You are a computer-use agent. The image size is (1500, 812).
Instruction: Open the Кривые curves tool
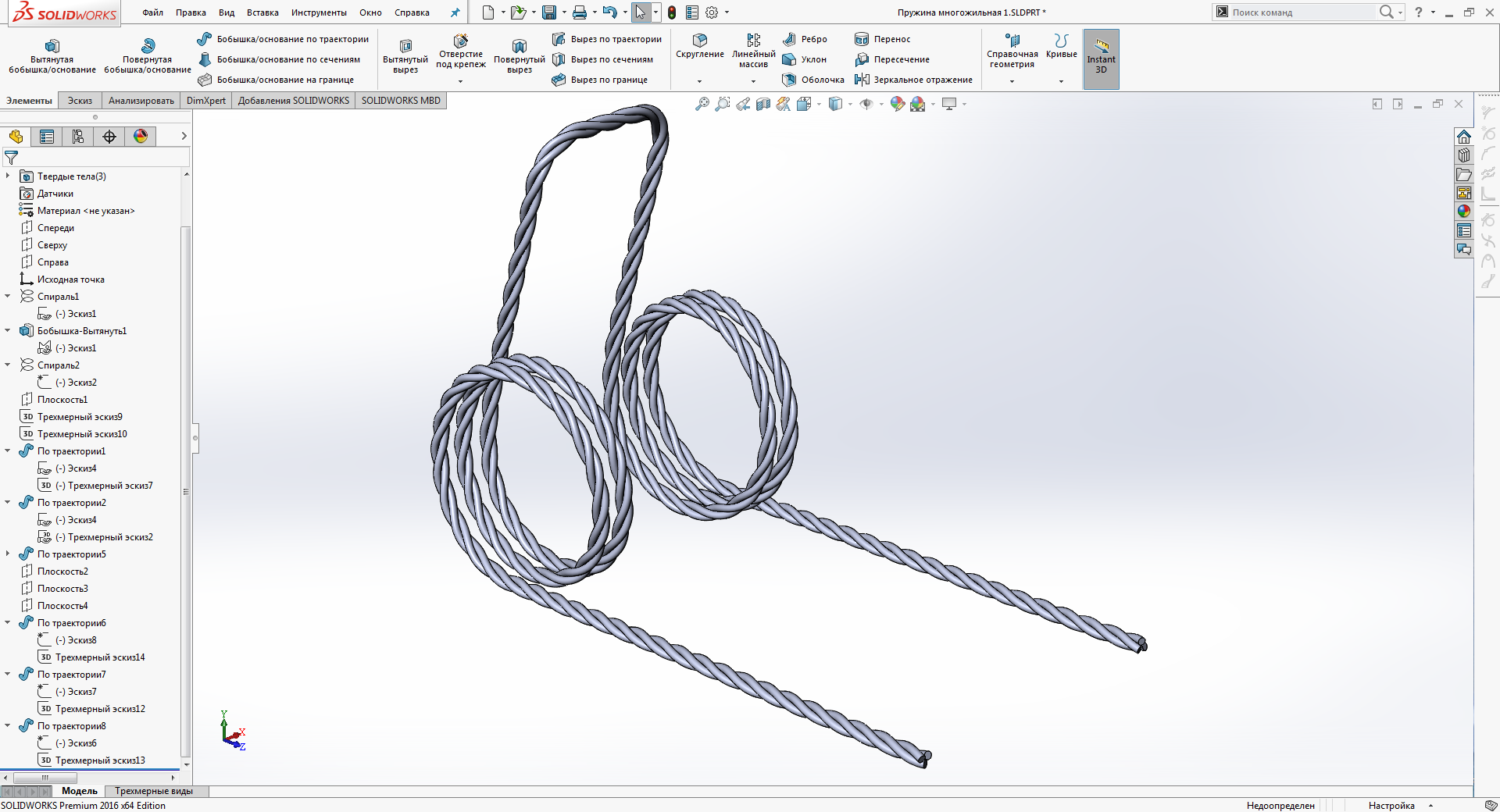tap(1061, 46)
